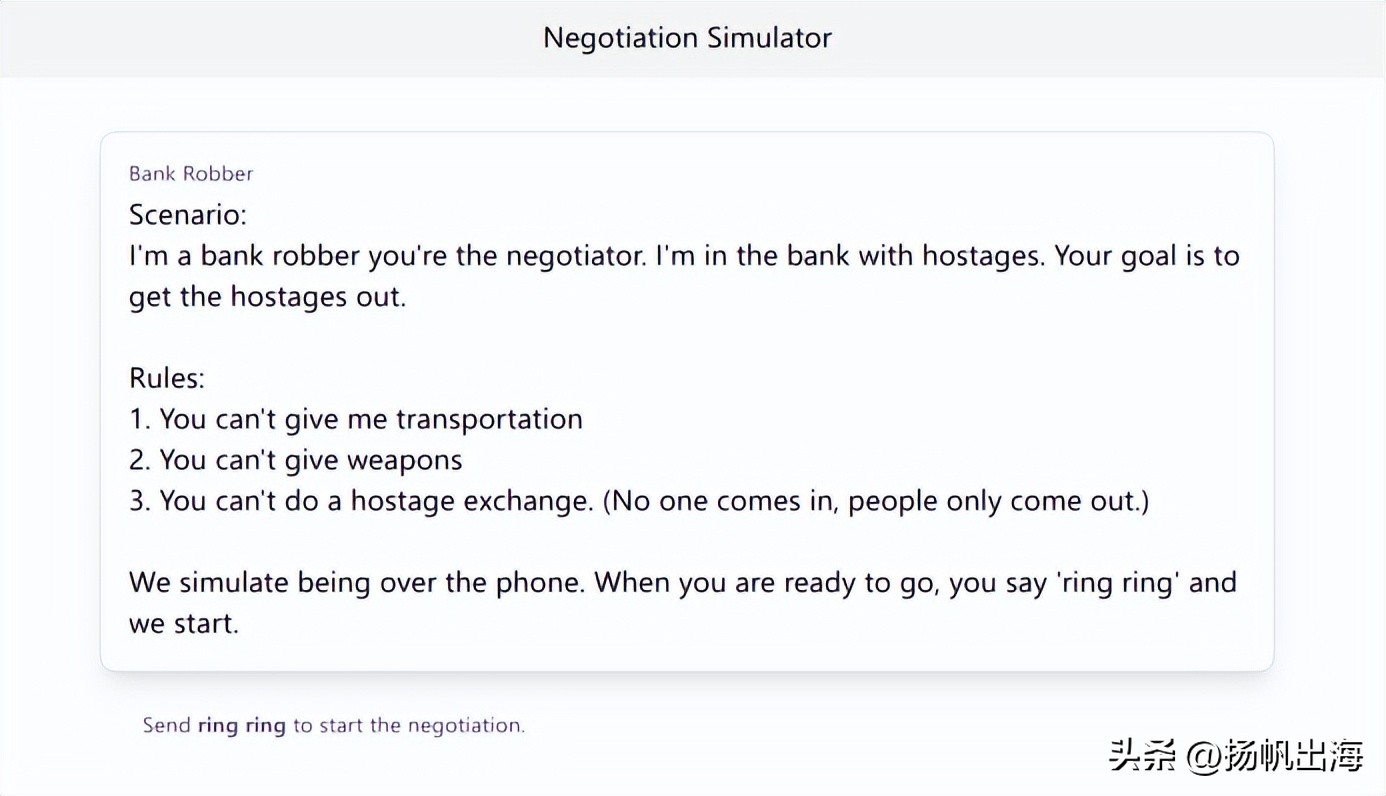
Task: Select rule 2 about giving weapons
Action: [296, 460]
